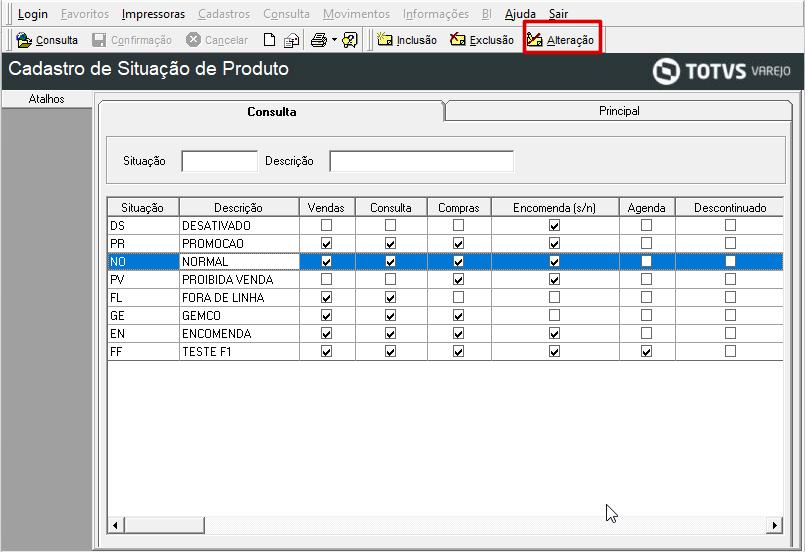This screenshot has height=552, width=805.
Task: Select the FORA DE LINHA cell
Action: click(239, 297)
